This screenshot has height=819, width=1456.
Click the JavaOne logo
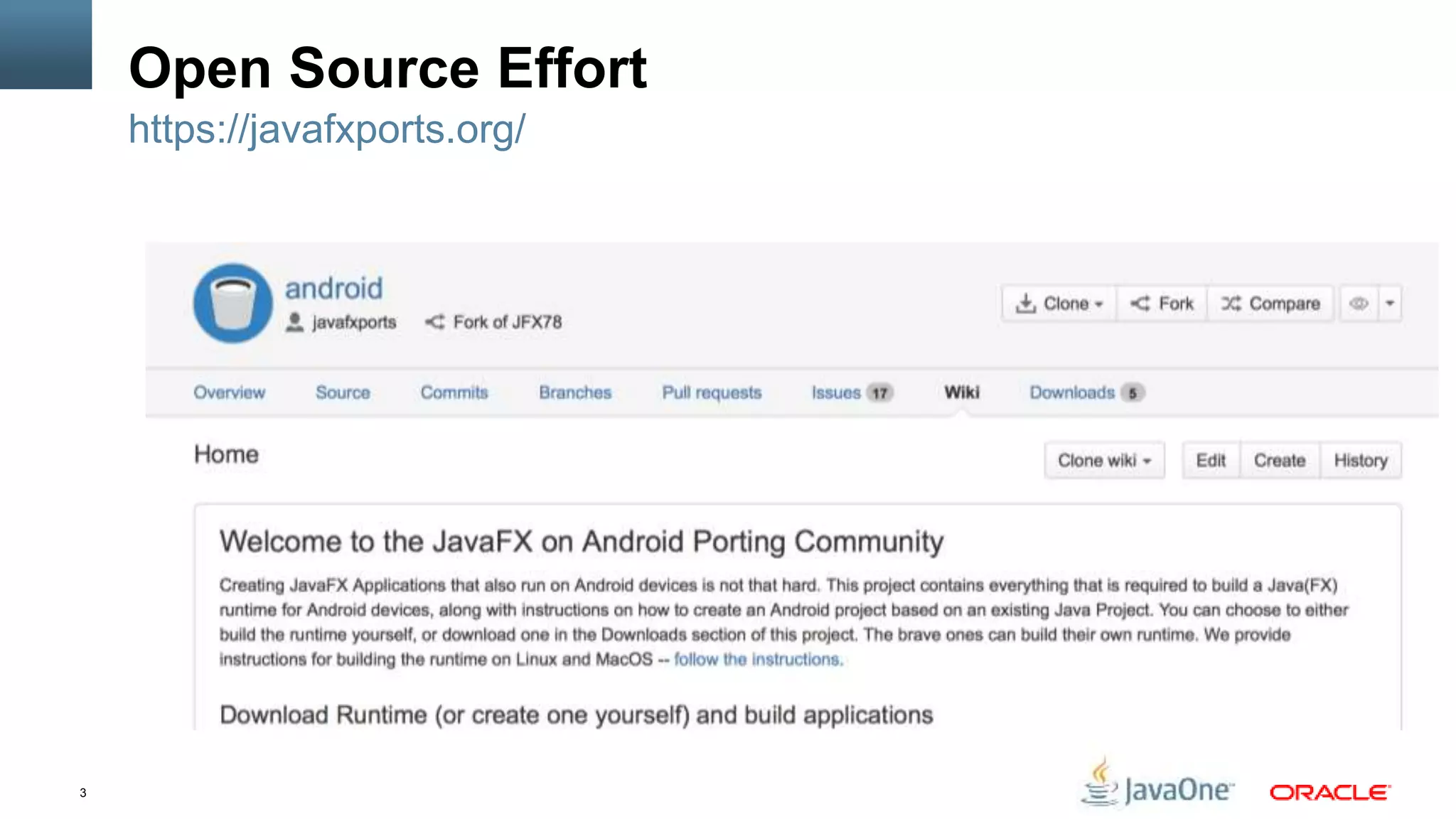[x=1157, y=783]
